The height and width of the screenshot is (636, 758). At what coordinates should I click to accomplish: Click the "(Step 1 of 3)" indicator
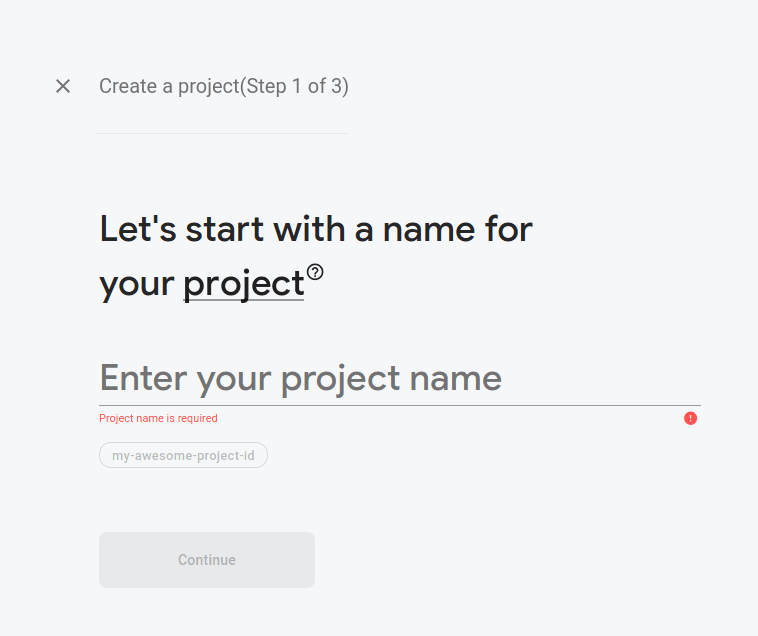(294, 87)
